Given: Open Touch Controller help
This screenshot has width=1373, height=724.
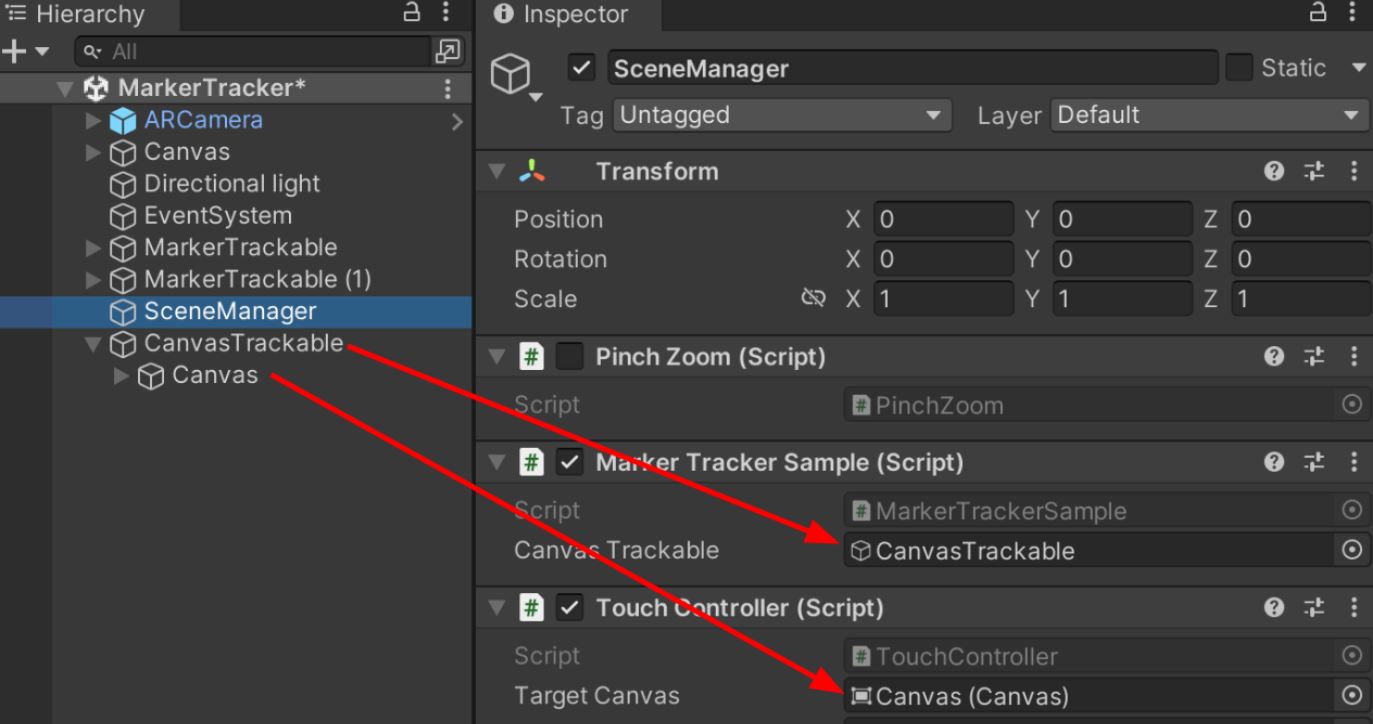Looking at the screenshot, I should pyautogui.click(x=1274, y=607).
